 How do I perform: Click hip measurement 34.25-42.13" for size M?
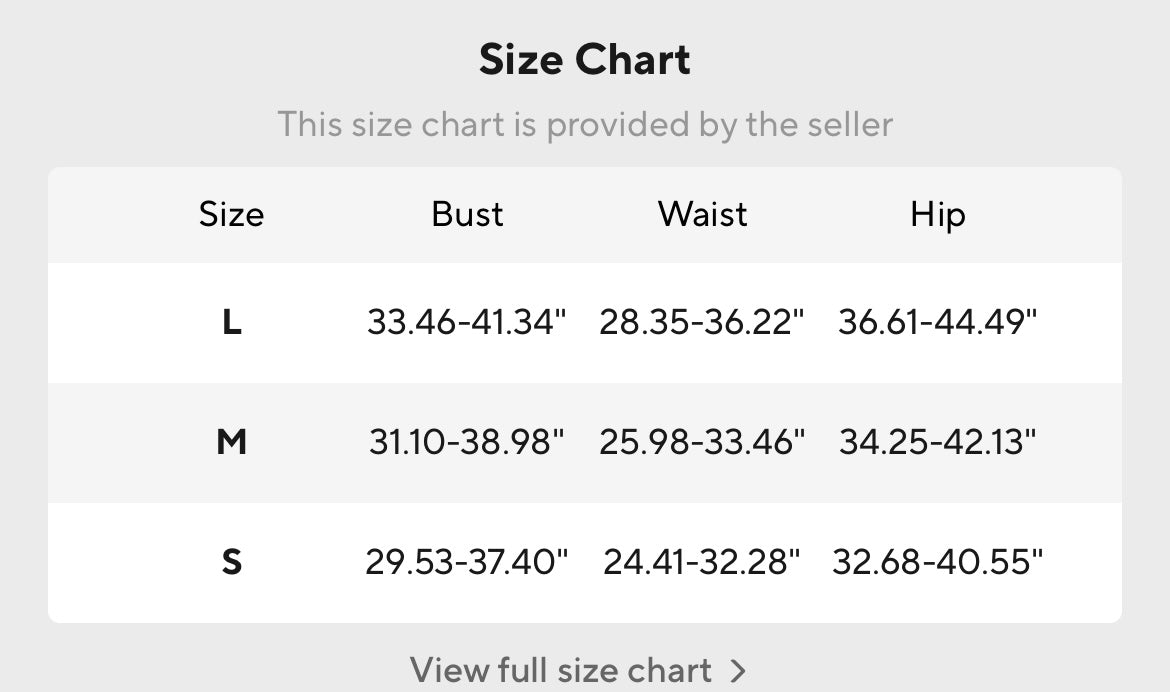click(x=937, y=441)
